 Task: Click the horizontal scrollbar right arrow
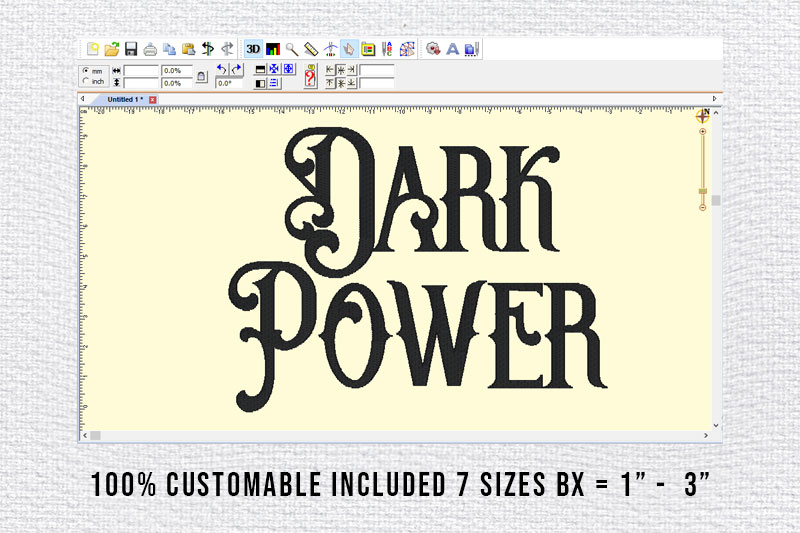[x=706, y=435]
